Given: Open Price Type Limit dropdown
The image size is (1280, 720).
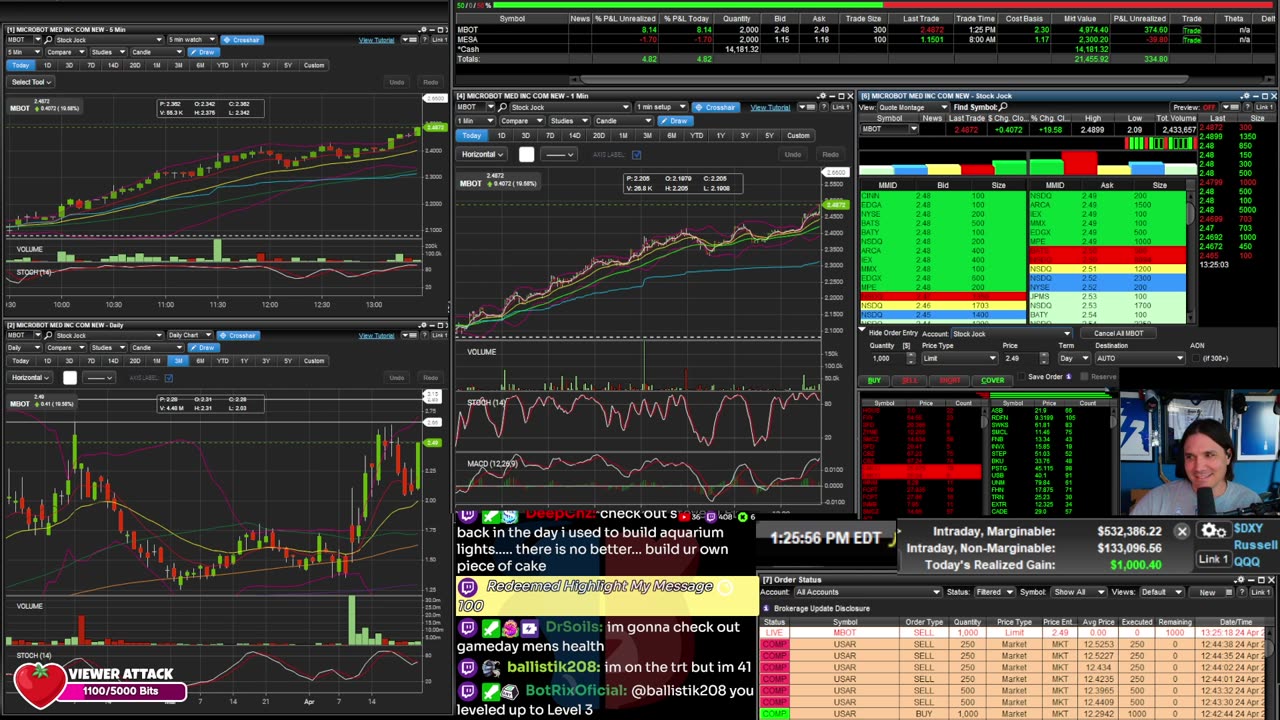Looking at the screenshot, I should tap(958, 358).
